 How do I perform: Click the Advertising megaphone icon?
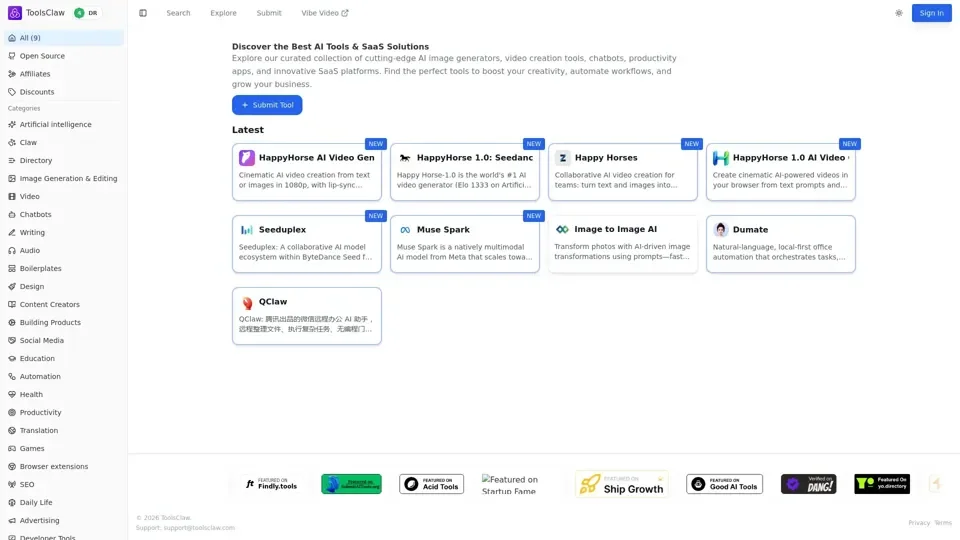(x=12, y=521)
